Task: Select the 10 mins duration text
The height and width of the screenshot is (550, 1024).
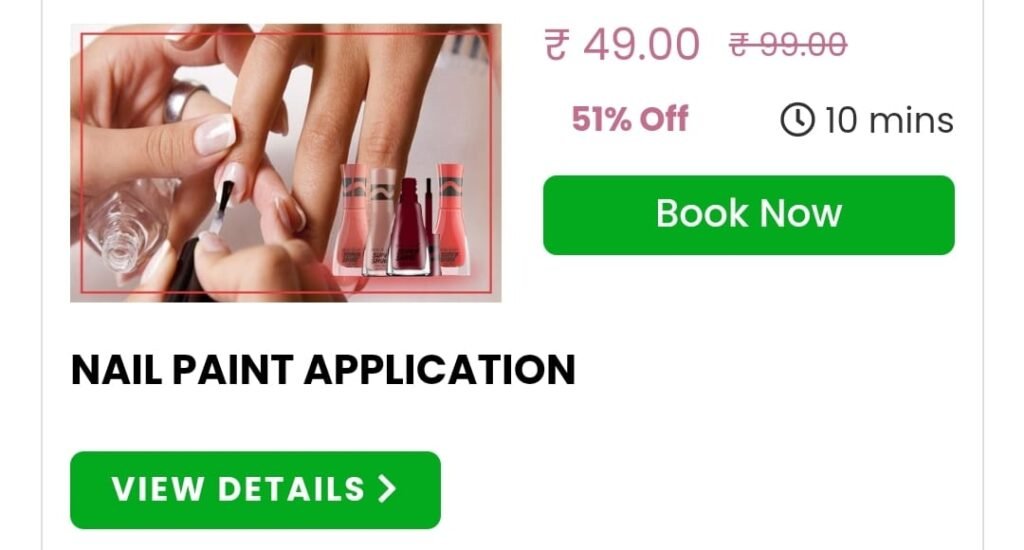Action: click(x=889, y=121)
